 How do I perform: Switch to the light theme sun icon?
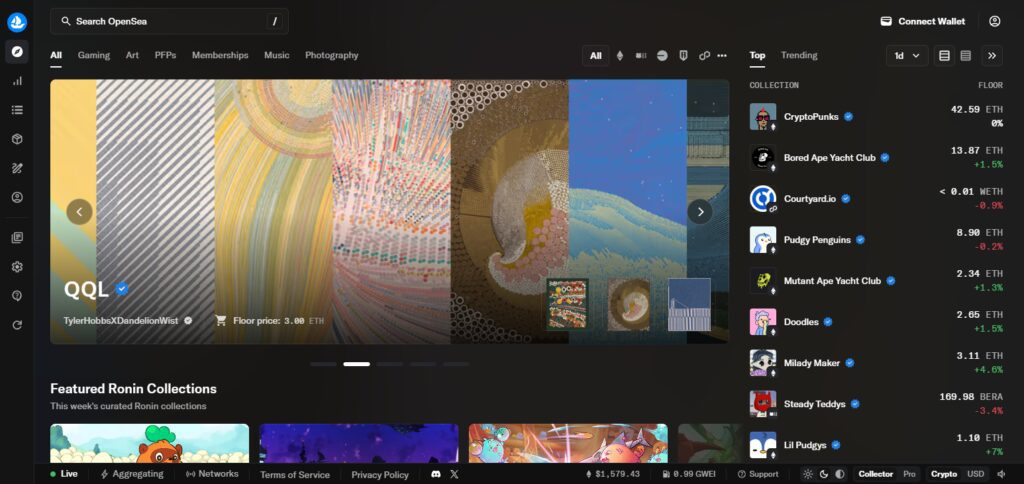tap(808, 474)
